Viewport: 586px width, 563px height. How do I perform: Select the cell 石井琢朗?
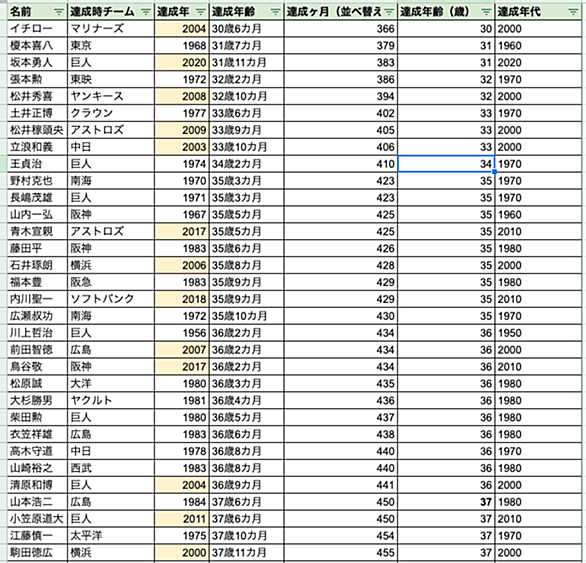point(37,265)
